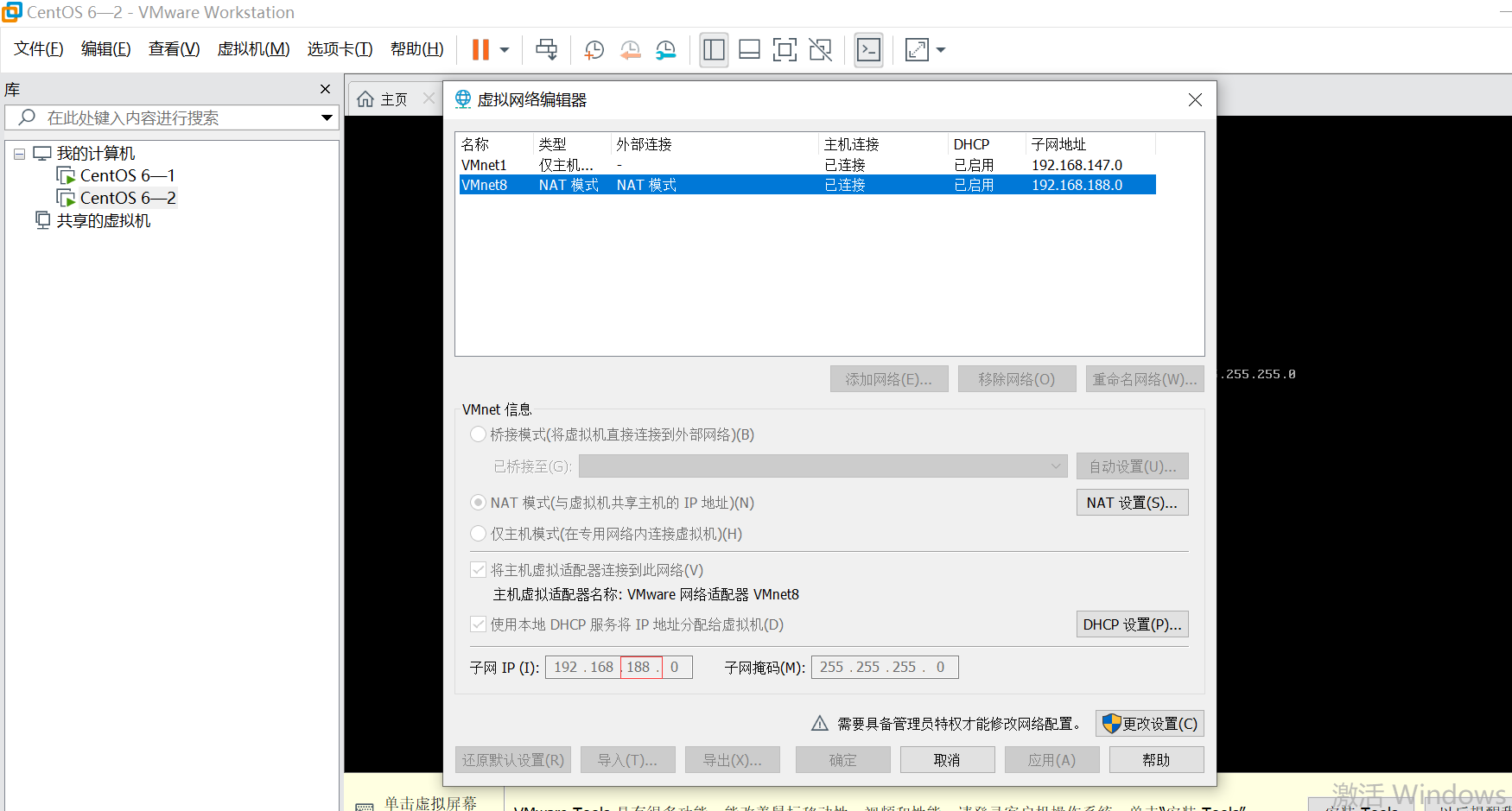Select the 仅主机模式 radio button
The image size is (1512, 811).
(478, 534)
